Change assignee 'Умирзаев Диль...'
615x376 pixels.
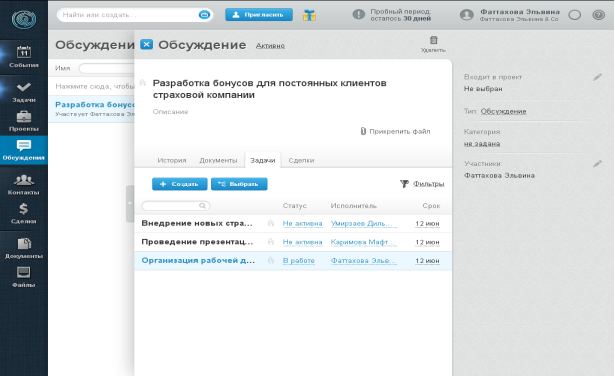364,223
